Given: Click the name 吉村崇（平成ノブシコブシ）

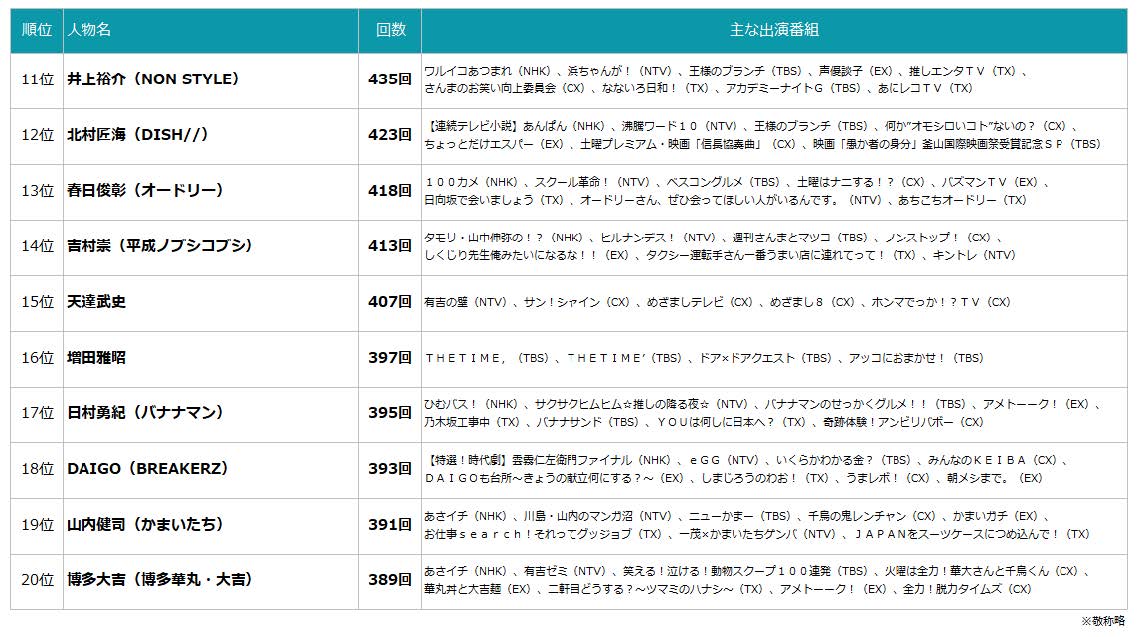Looking at the screenshot, I should coord(160,246).
